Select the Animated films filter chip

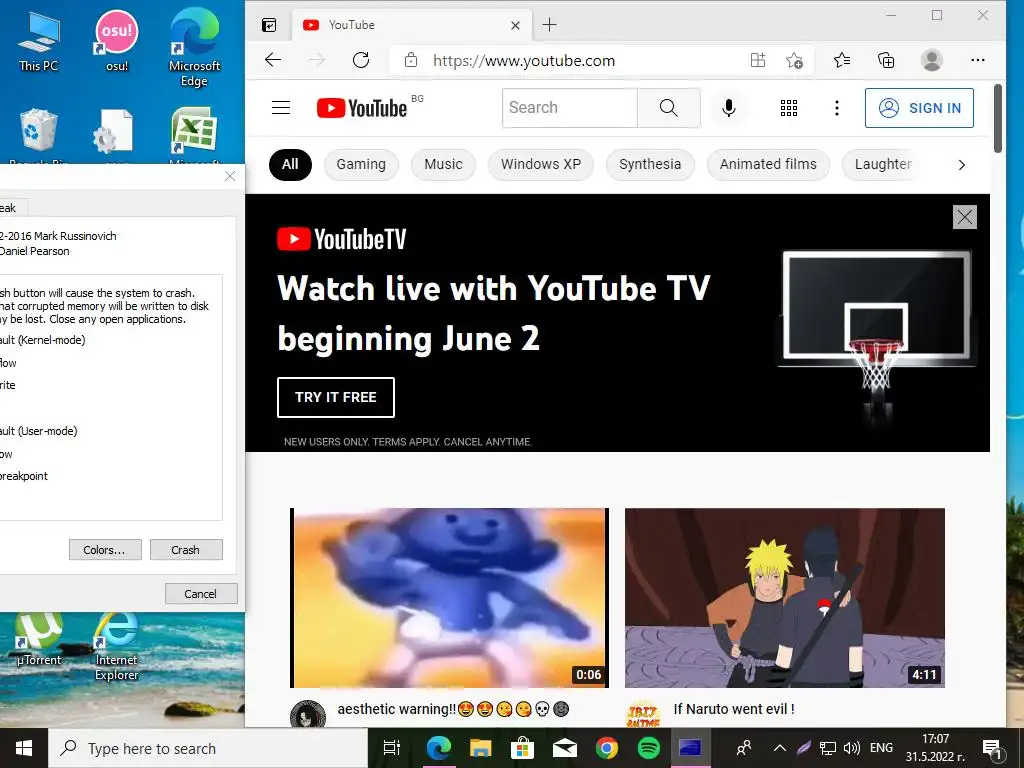pos(768,165)
